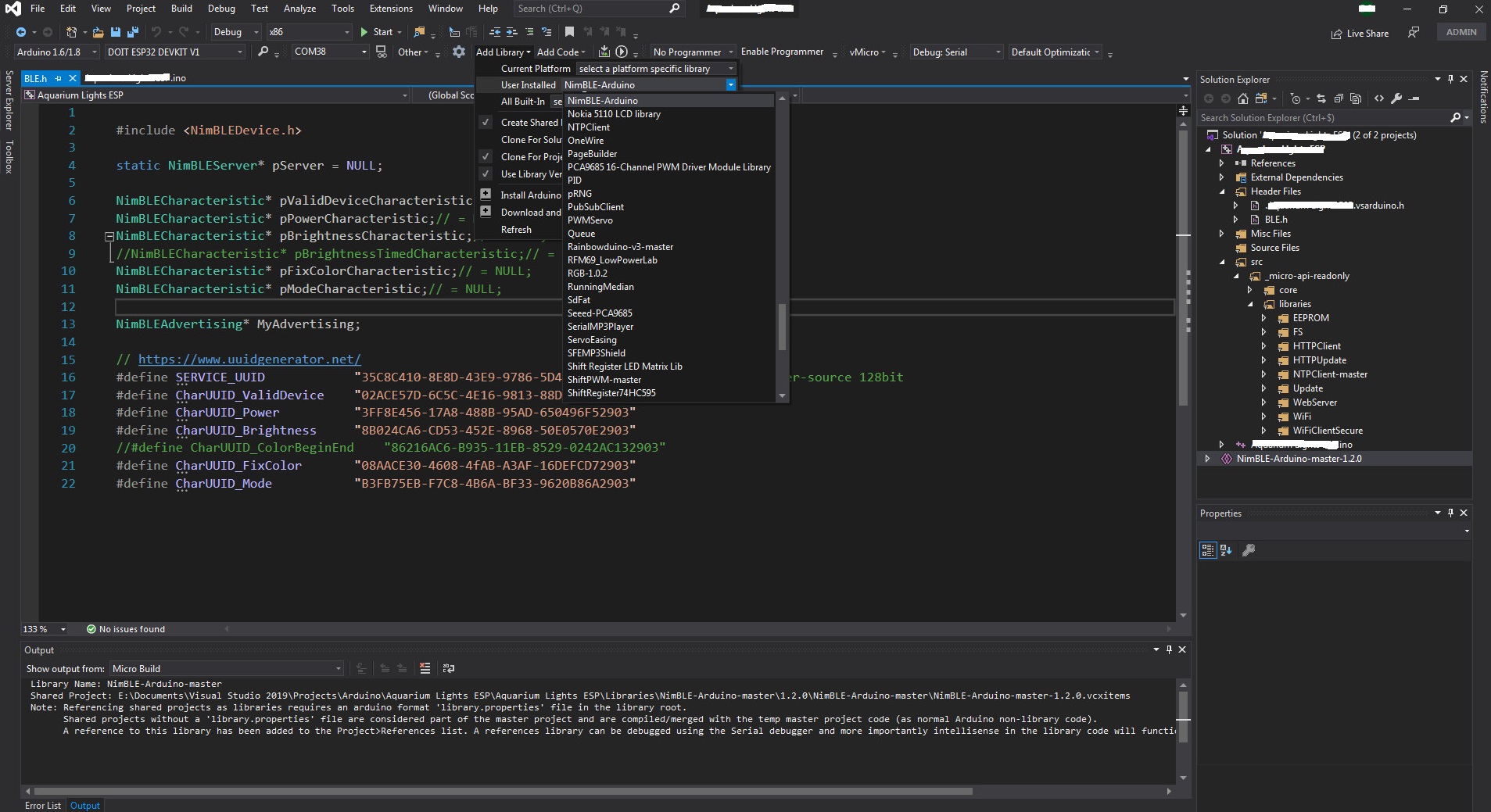This screenshot has height=812, width=1491.
Task: Open the User Installed library dropdown arrow
Action: [x=731, y=84]
